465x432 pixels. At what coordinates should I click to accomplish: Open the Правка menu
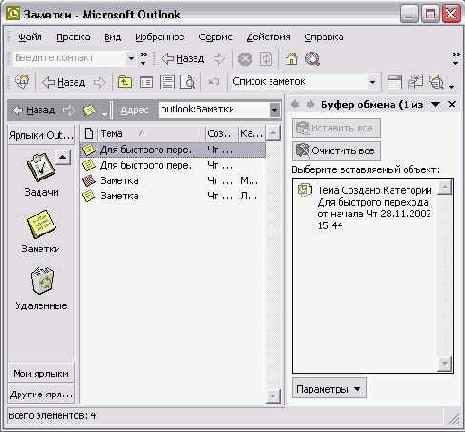(x=73, y=37)
